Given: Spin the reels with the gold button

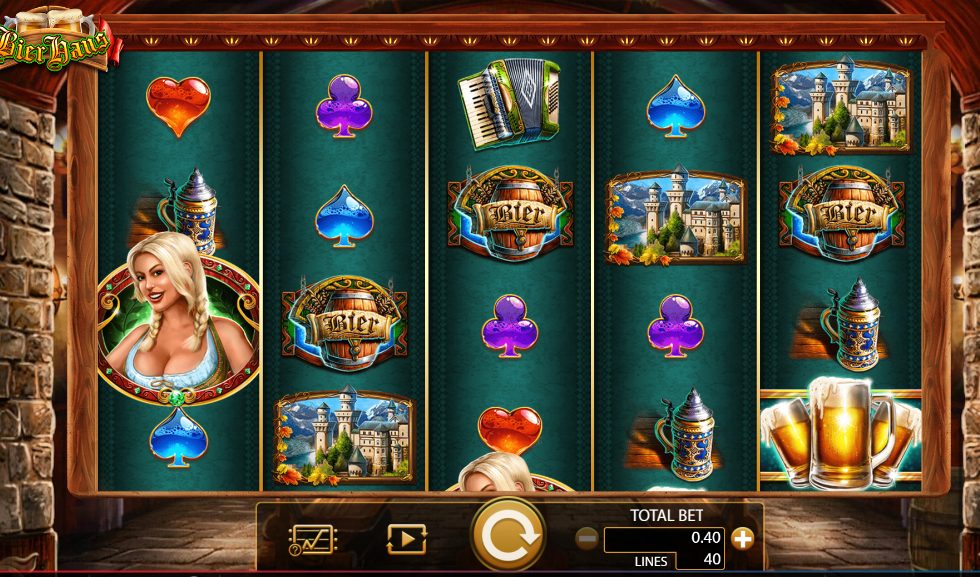Looking at the screenshot, I should tap(508, 536).
